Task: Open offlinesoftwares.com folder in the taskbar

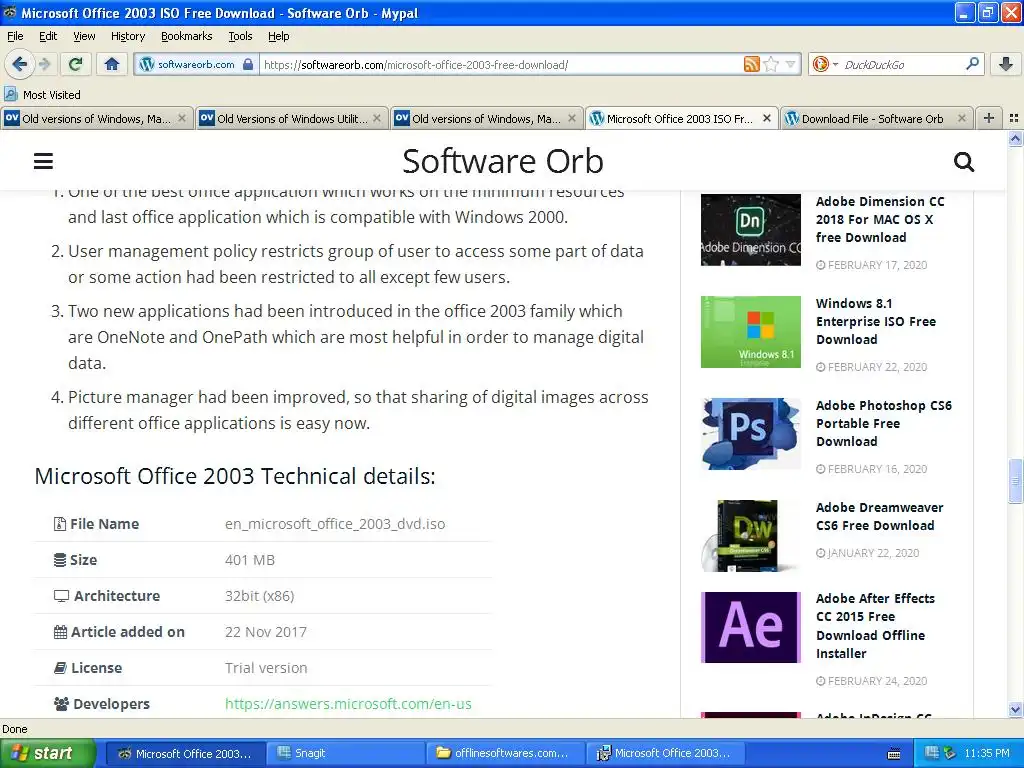Action: tap(505, 753)
